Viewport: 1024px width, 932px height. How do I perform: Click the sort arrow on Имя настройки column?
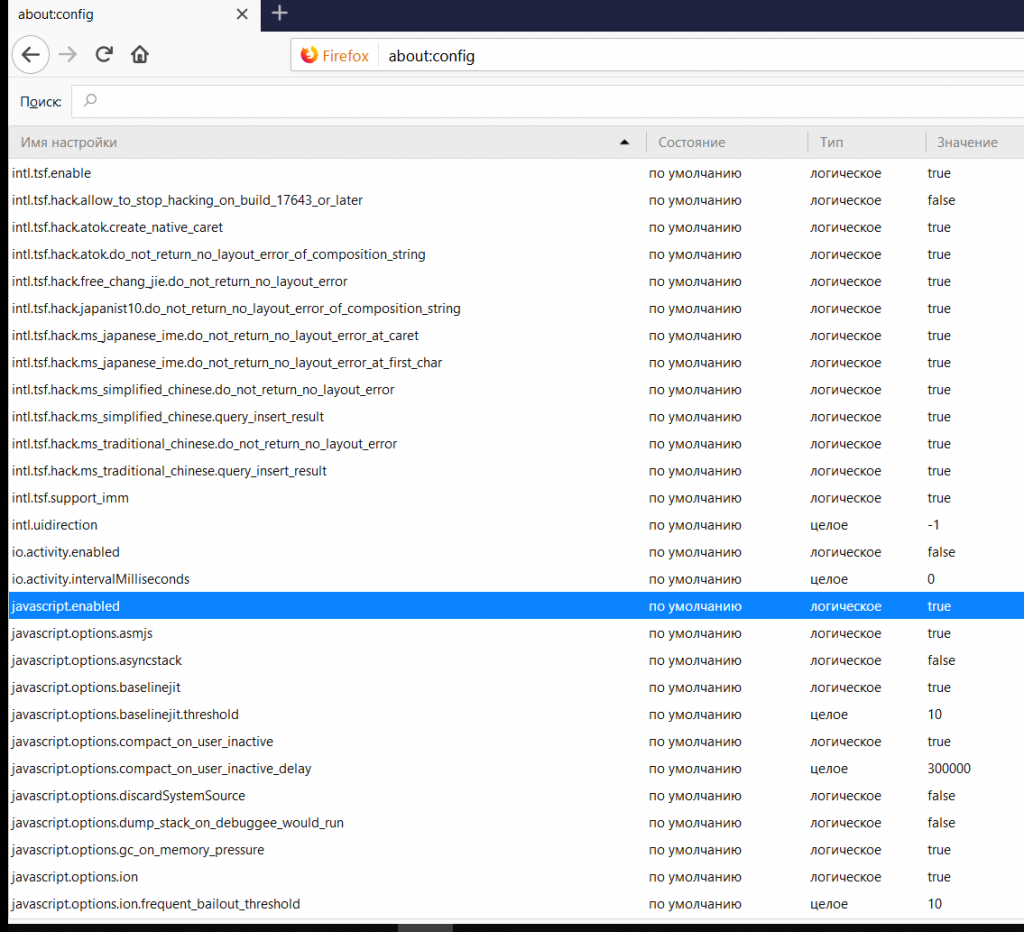625,142
